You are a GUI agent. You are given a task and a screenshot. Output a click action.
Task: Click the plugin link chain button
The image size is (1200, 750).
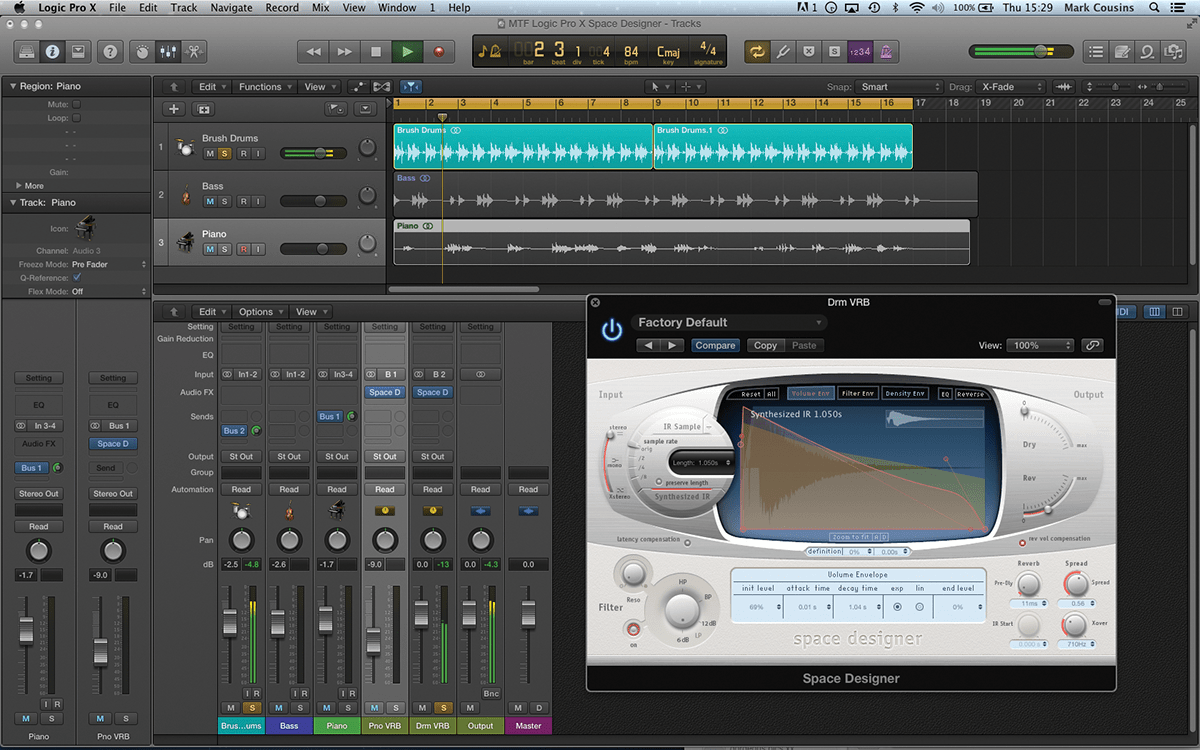1092,345
